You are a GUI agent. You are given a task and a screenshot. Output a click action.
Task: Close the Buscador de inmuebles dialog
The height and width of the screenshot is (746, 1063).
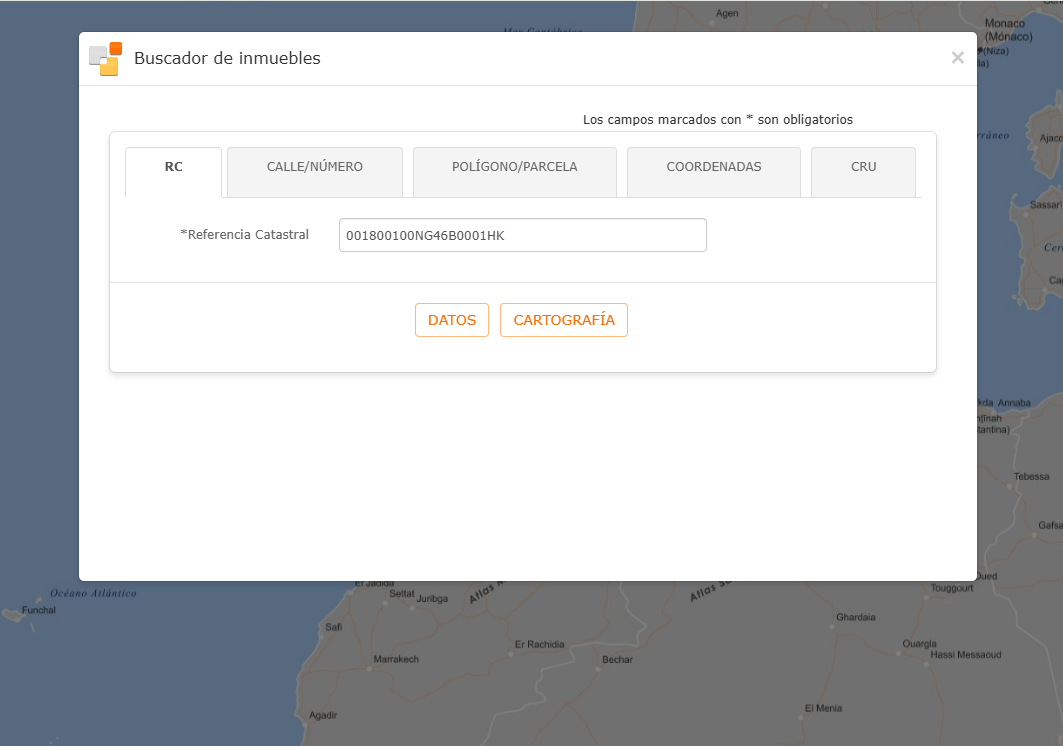click(x=957, y=58)
